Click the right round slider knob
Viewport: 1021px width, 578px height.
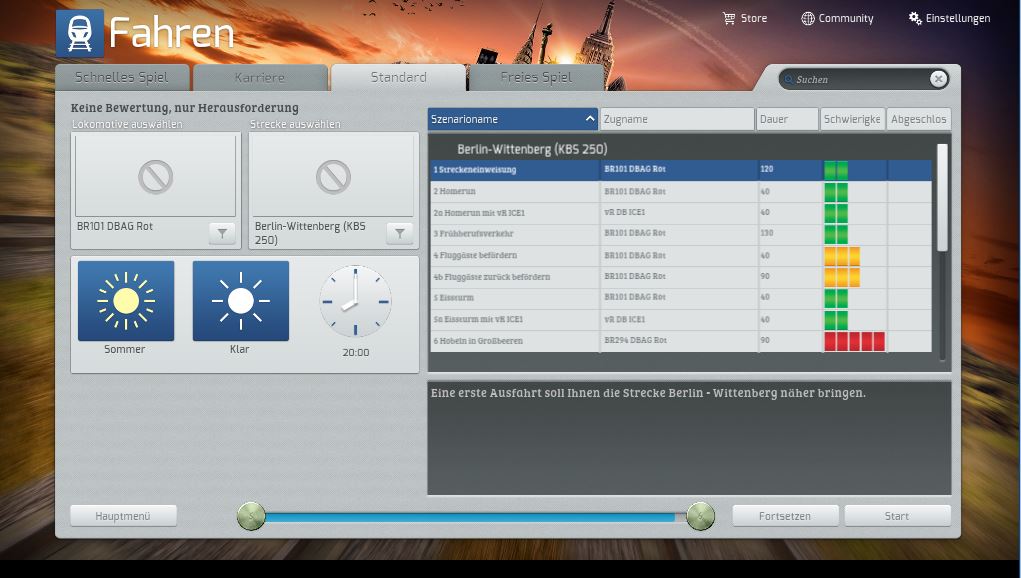coord(701,516)
